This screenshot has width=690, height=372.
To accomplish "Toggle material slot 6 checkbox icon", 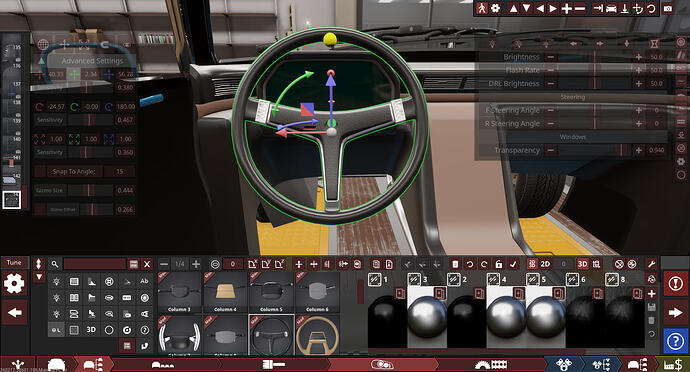I will pyautogui.click(x=572, y=279).
